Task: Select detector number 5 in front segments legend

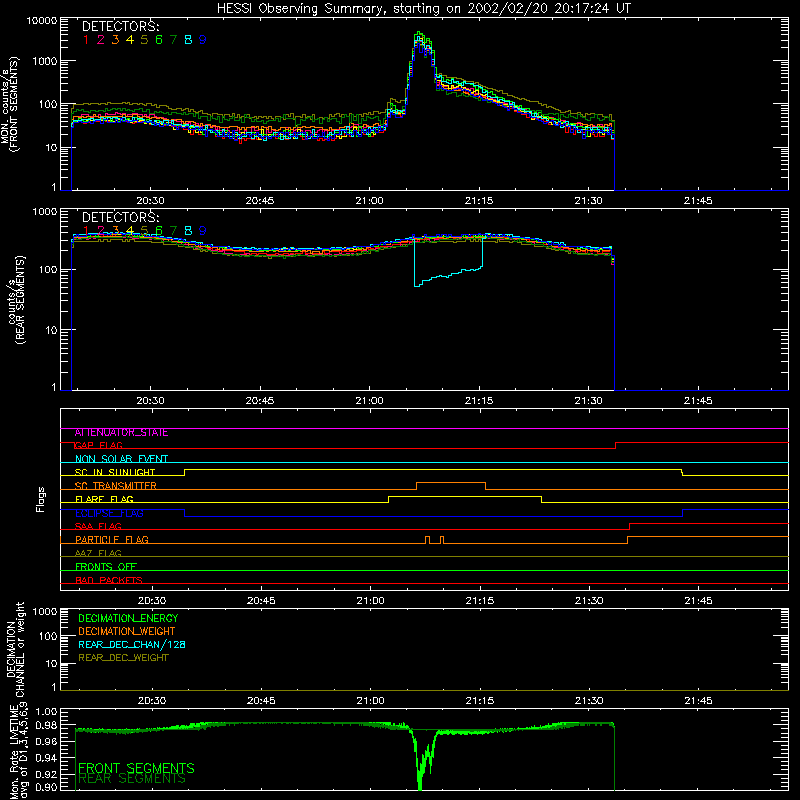Action: [x=144, y=40]
